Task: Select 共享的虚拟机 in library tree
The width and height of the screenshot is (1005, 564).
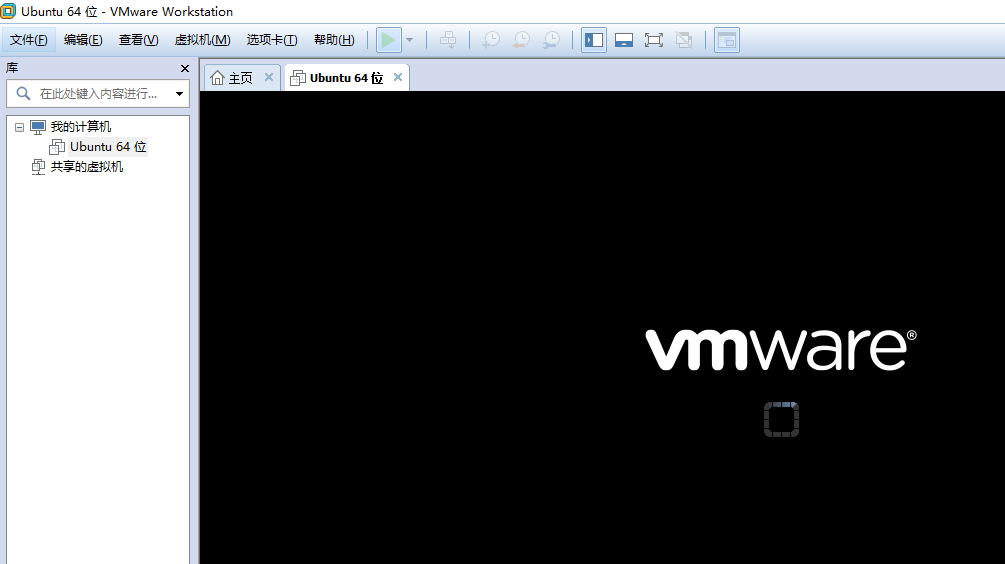Action: [87, 167]
